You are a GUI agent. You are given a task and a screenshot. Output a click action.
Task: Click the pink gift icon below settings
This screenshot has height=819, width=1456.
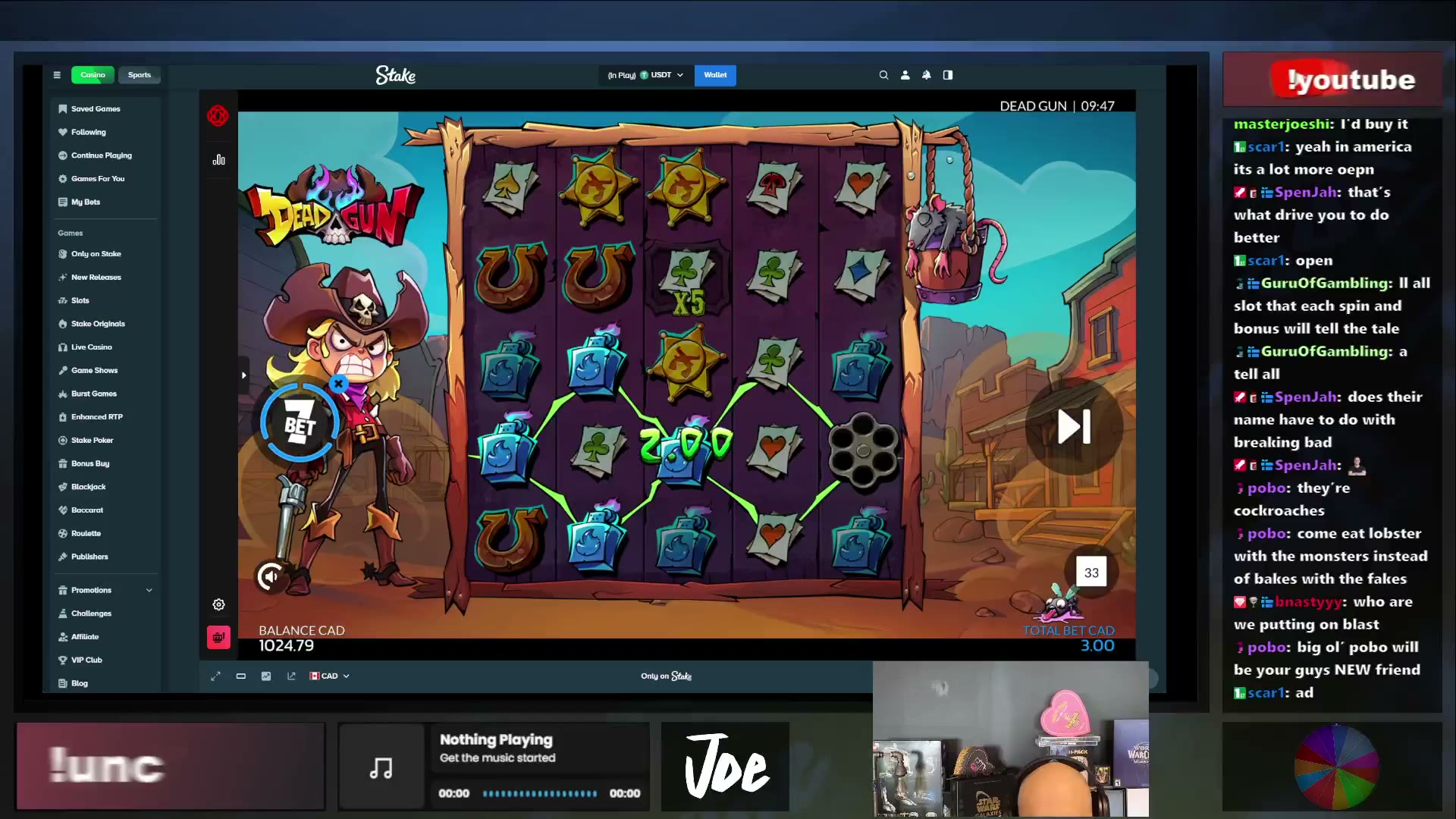point(218,637)
